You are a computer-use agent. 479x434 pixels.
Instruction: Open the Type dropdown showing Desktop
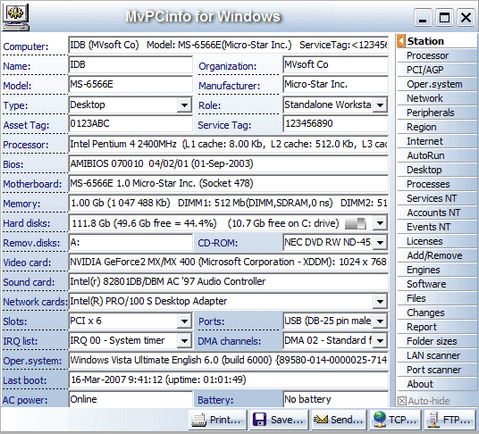184,105
